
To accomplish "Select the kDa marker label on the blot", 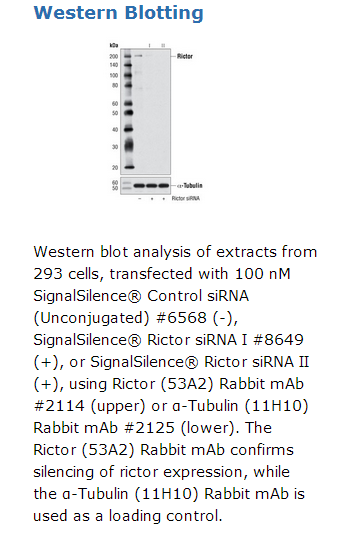I will pos(114,45).
